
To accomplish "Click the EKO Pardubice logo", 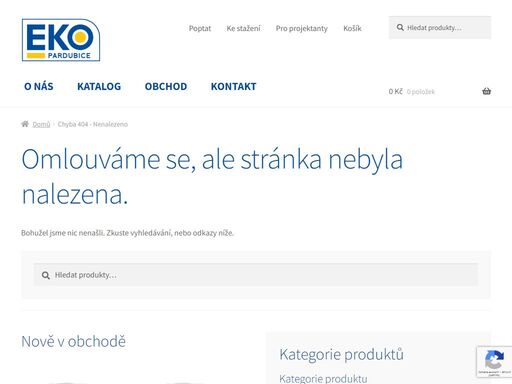I will click(x=61, y=40).
